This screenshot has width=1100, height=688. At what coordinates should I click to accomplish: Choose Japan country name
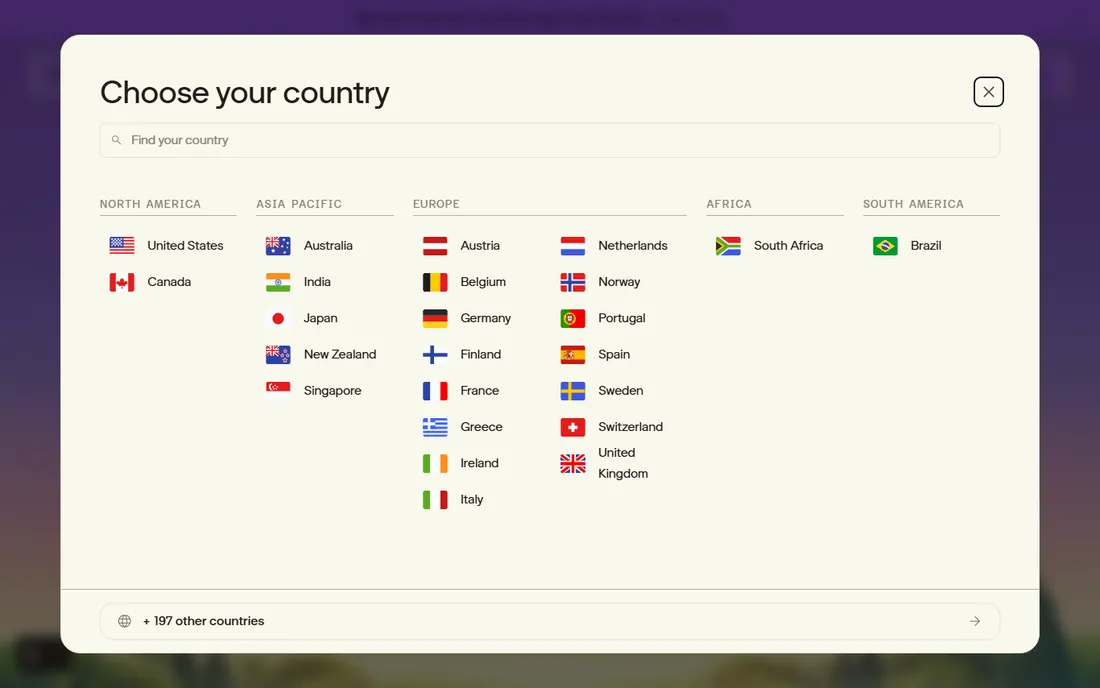coord(321,318)
